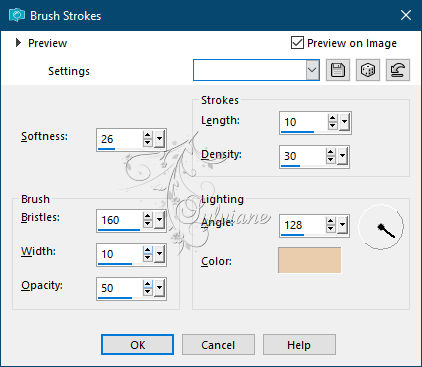Expand the Preview disclosure triangle
This screenshot has width=422, height=367.
[18, 43]
